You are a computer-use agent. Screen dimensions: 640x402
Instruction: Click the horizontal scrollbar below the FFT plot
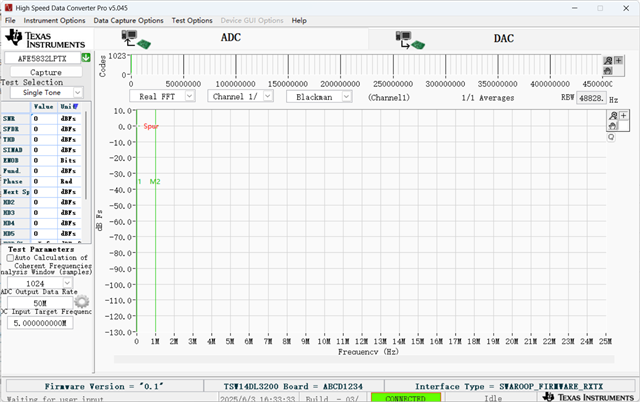[364, 359]
